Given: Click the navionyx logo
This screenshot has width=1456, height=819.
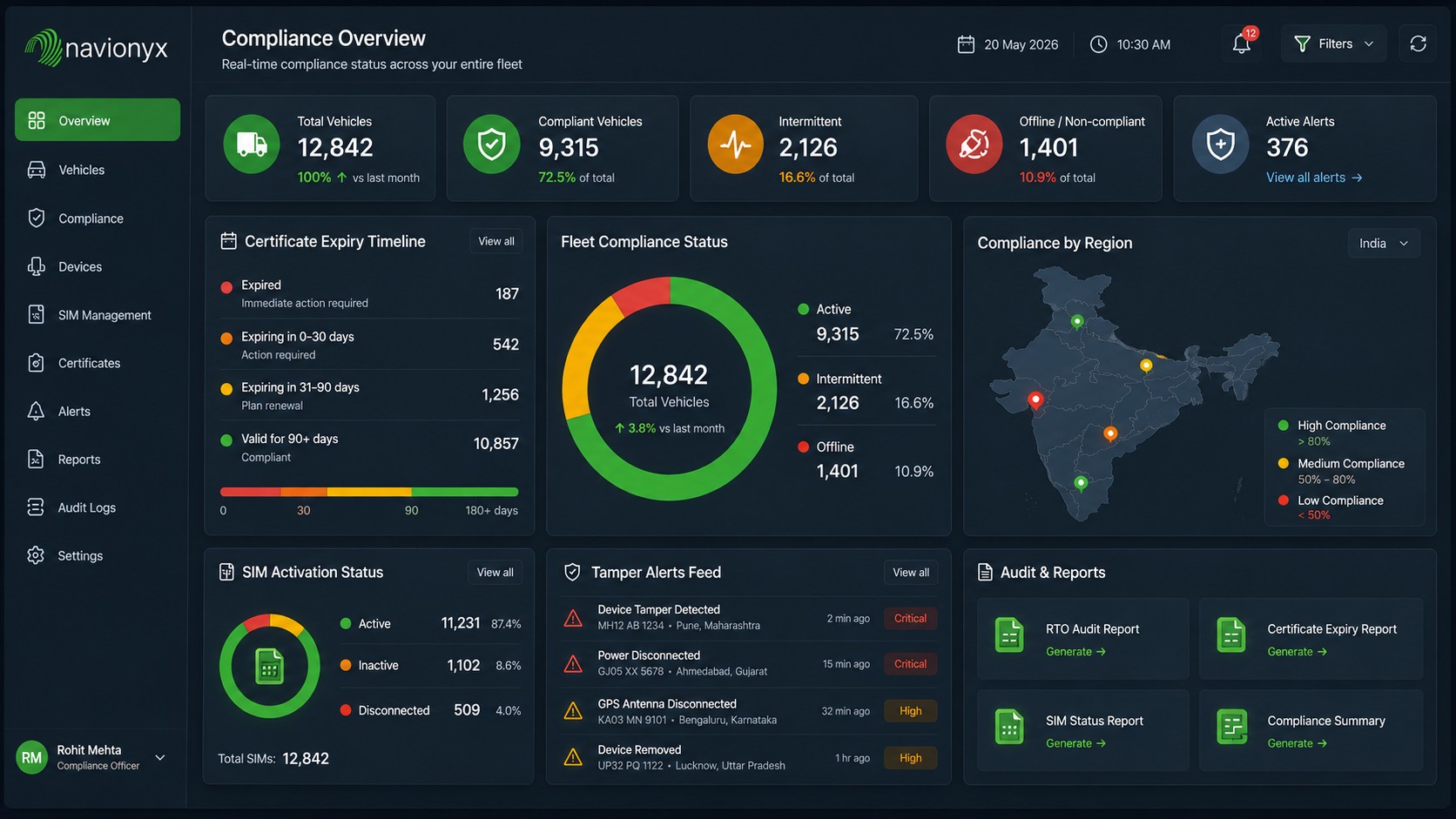Looking at the screenshot, I should (x=96, y=48).
